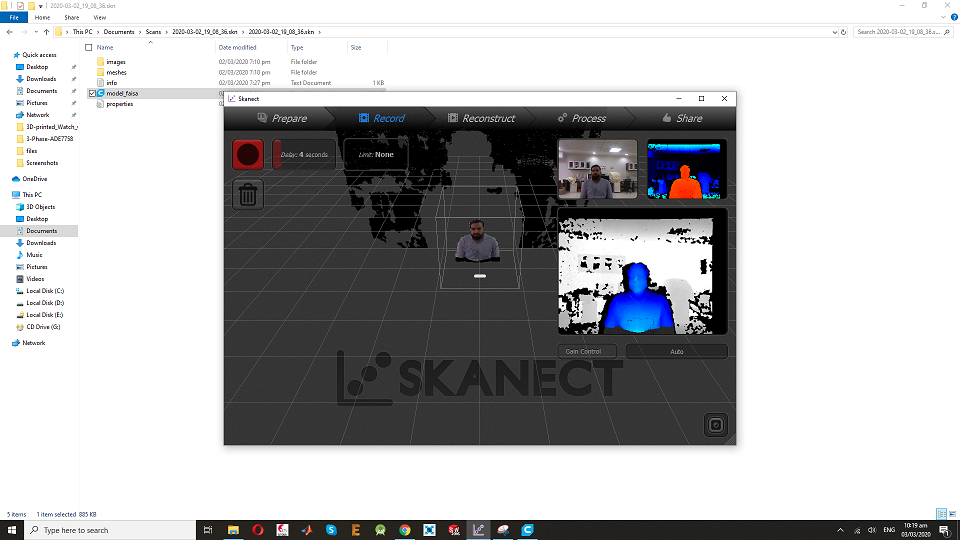
Task: Open the Share tab in Skanect
Action: click(682, 118)
